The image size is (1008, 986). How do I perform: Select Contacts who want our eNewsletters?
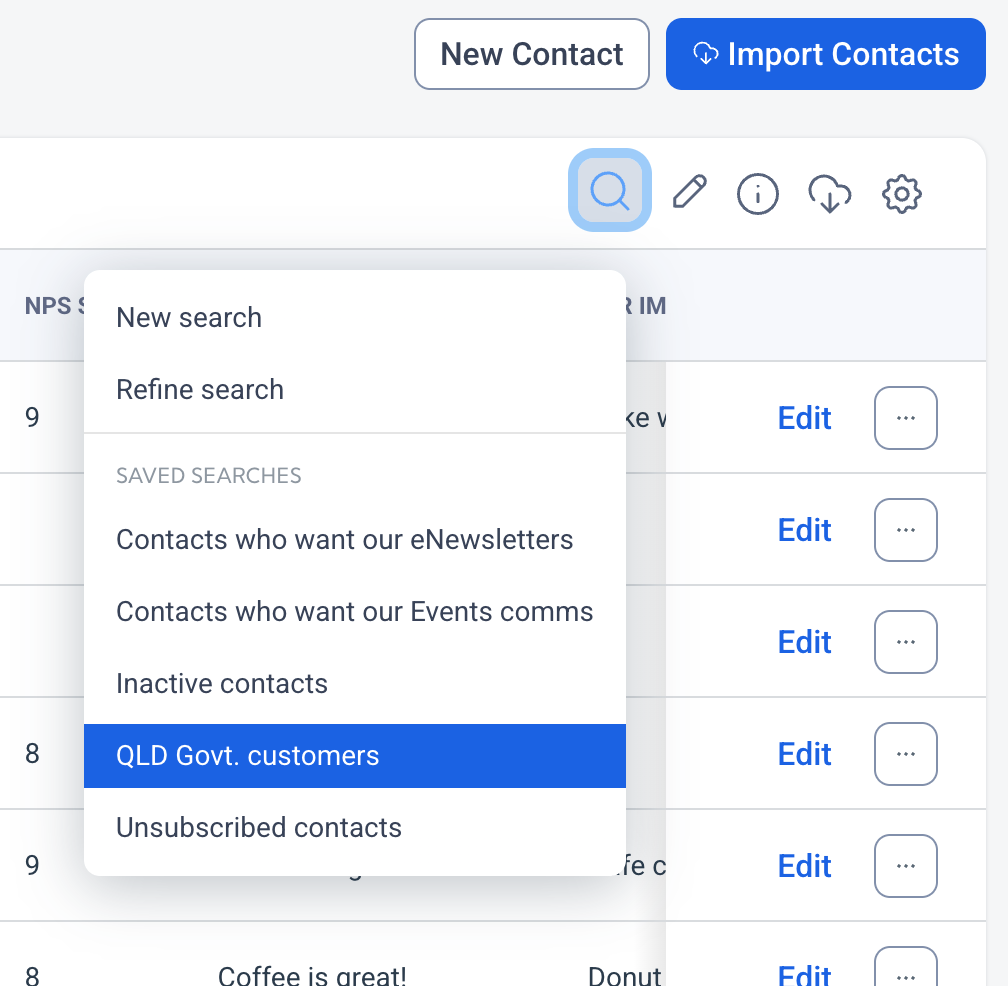[355, 539]
